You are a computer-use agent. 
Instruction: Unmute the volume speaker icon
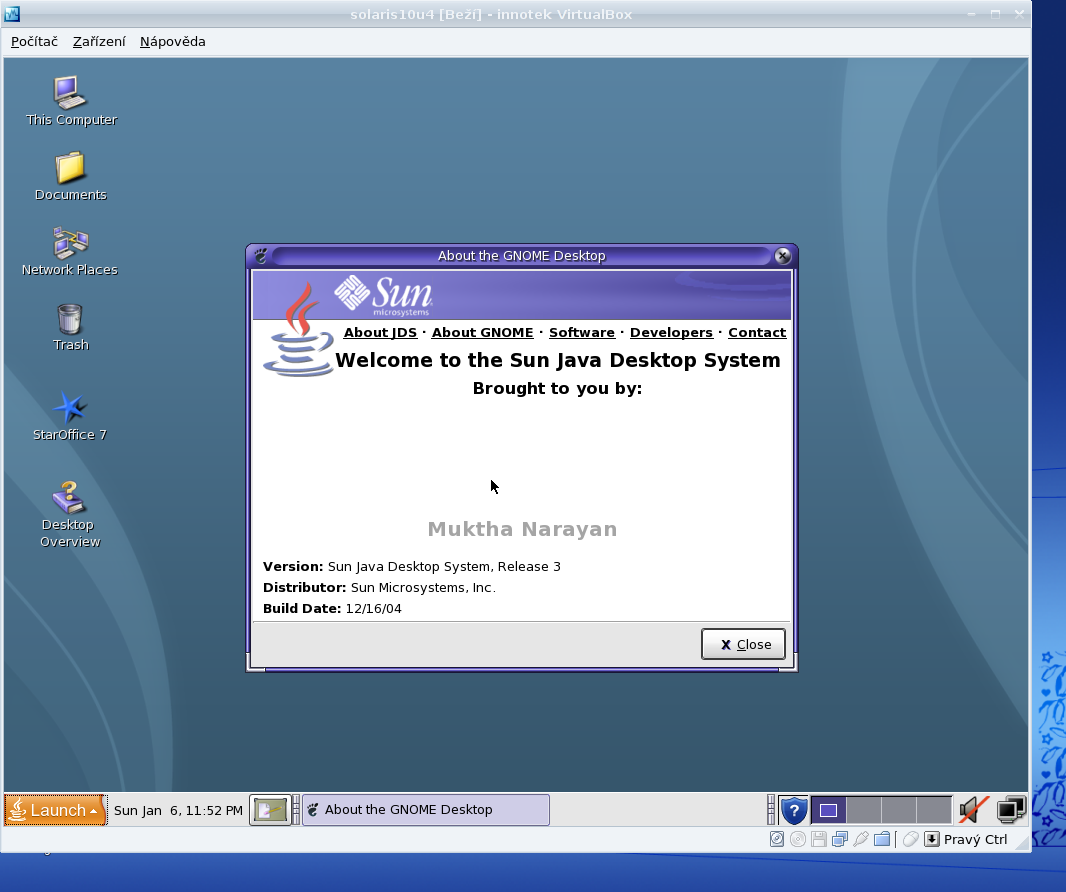pyautogui.click(x=974, y=810)
